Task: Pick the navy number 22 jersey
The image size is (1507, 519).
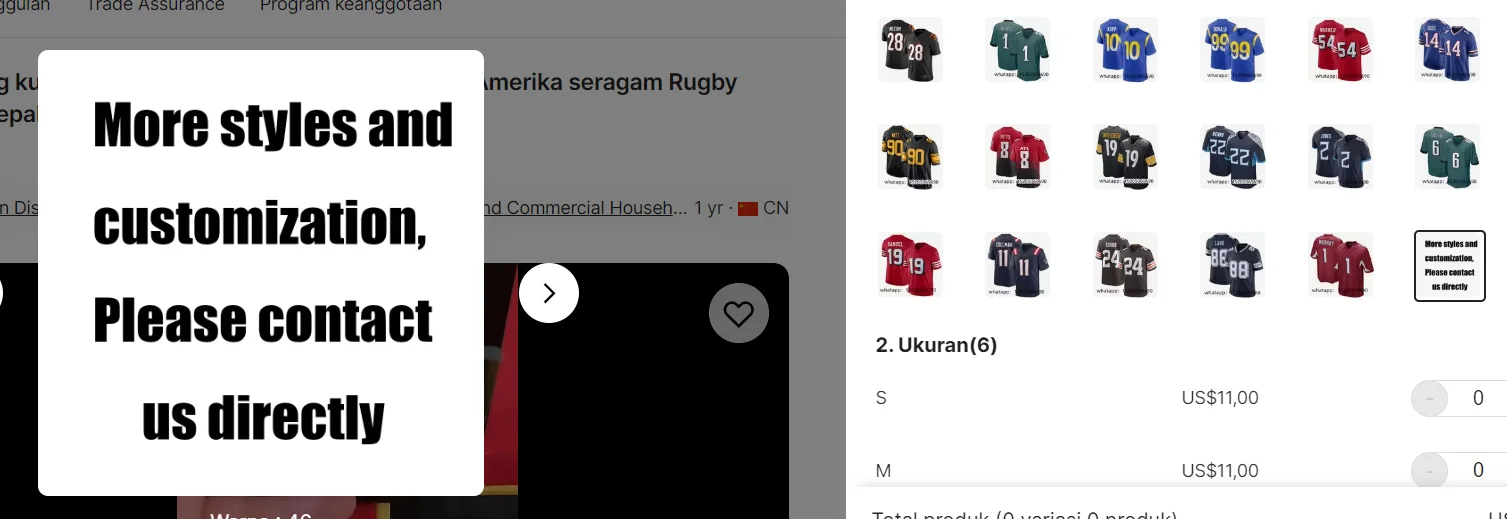Action: point(1232,157)
